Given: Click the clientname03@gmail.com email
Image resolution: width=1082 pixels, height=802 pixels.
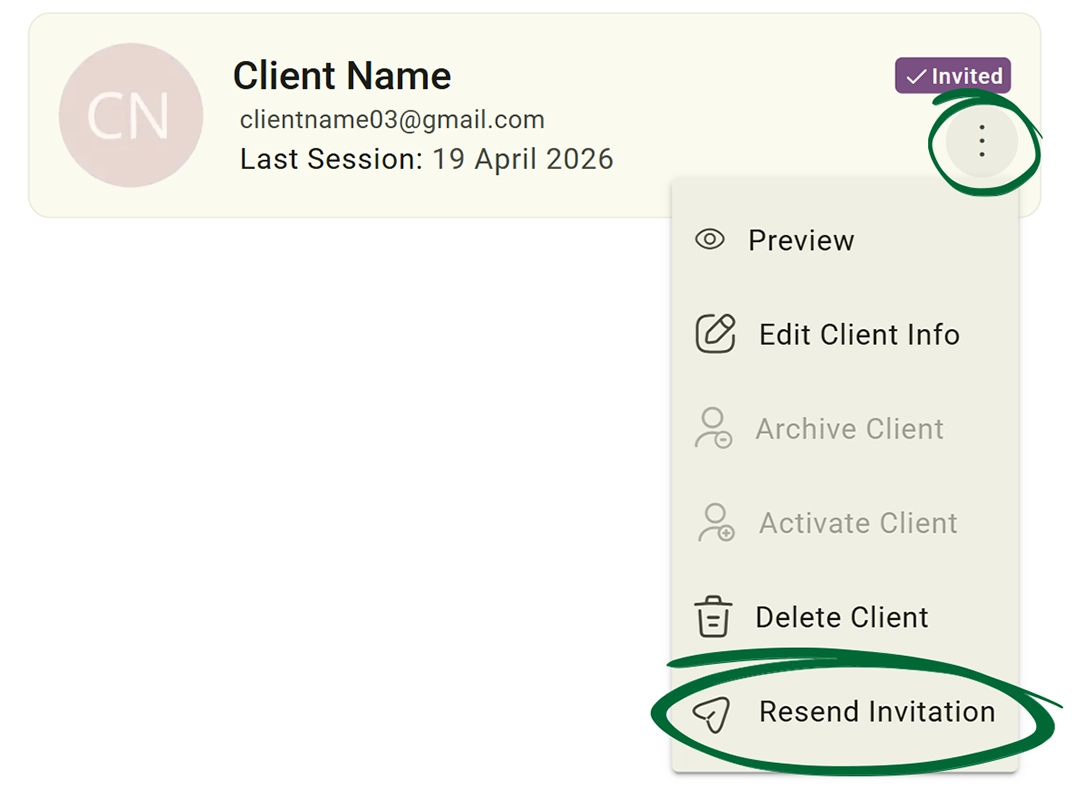Looking at the screenshot, I should [392, 119].
